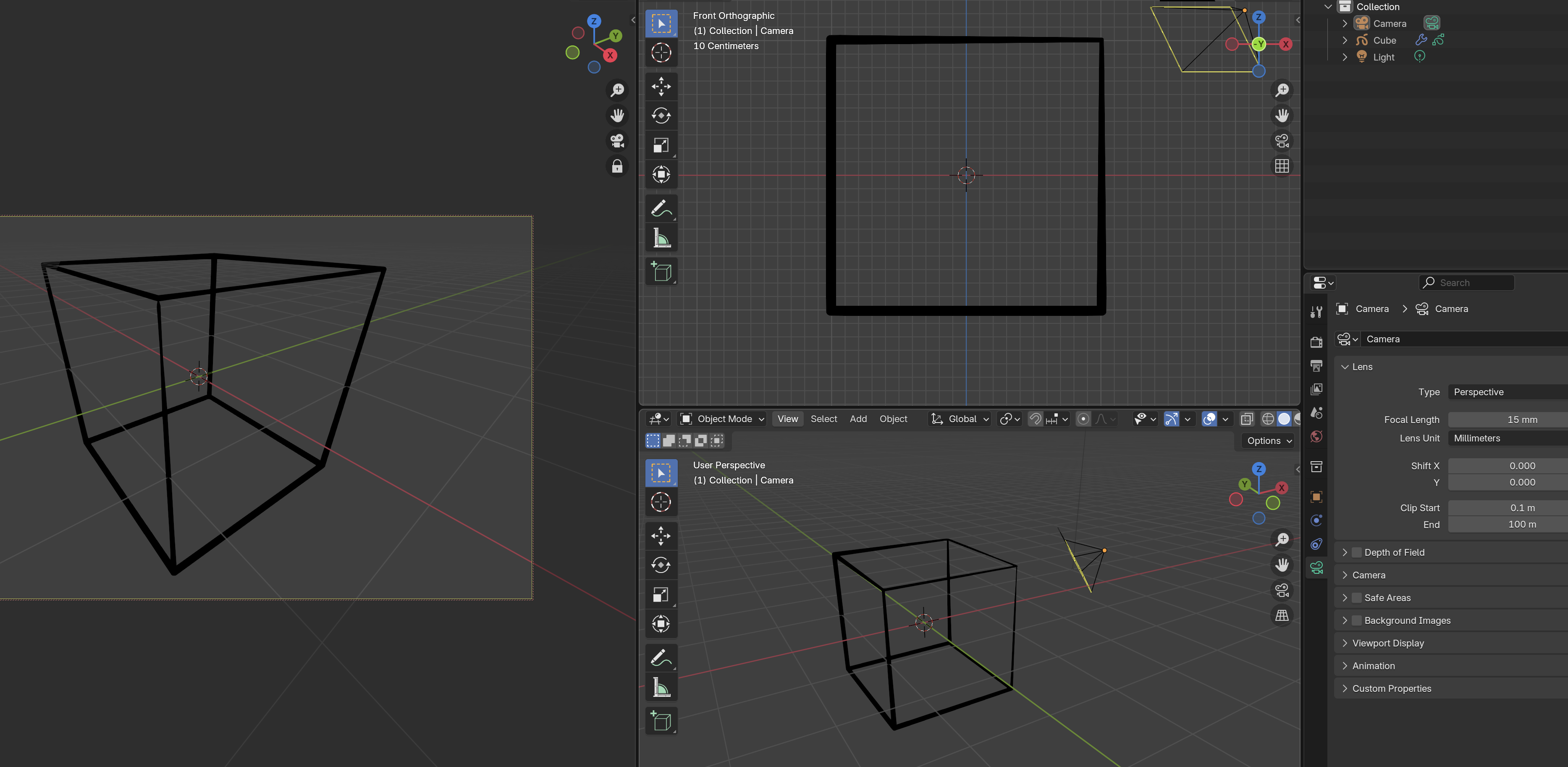This screenshot has width=1568, height=767.
Task: Open the Global transform orientation dropdown
Action: click(x=959, y=420)
